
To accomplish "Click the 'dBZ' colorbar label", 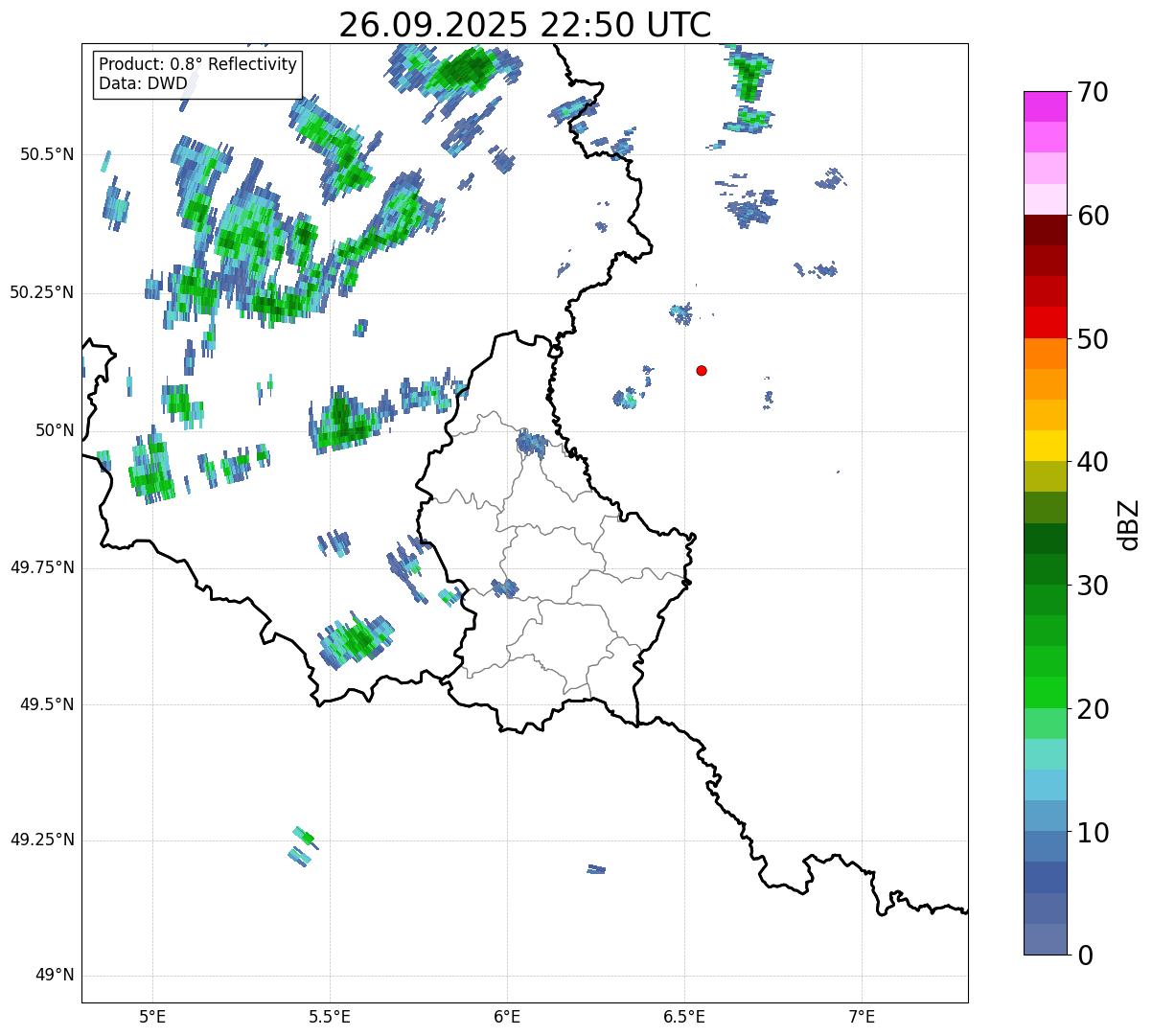I will [x=1129, y=524].
